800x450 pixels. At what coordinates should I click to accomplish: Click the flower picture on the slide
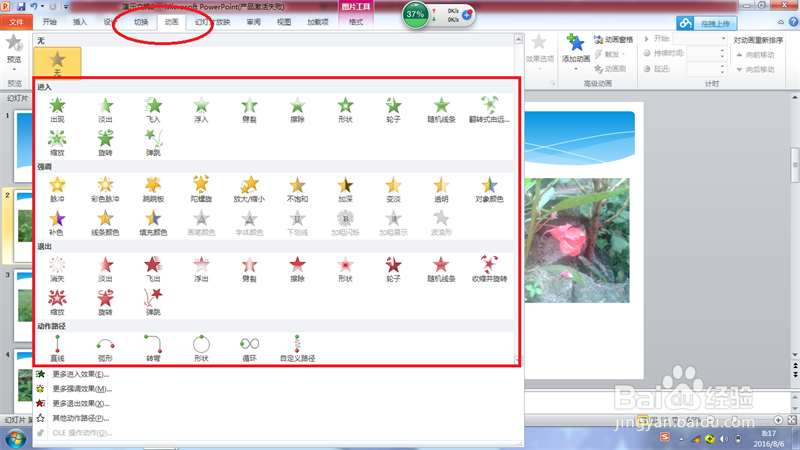pos(577,240)
